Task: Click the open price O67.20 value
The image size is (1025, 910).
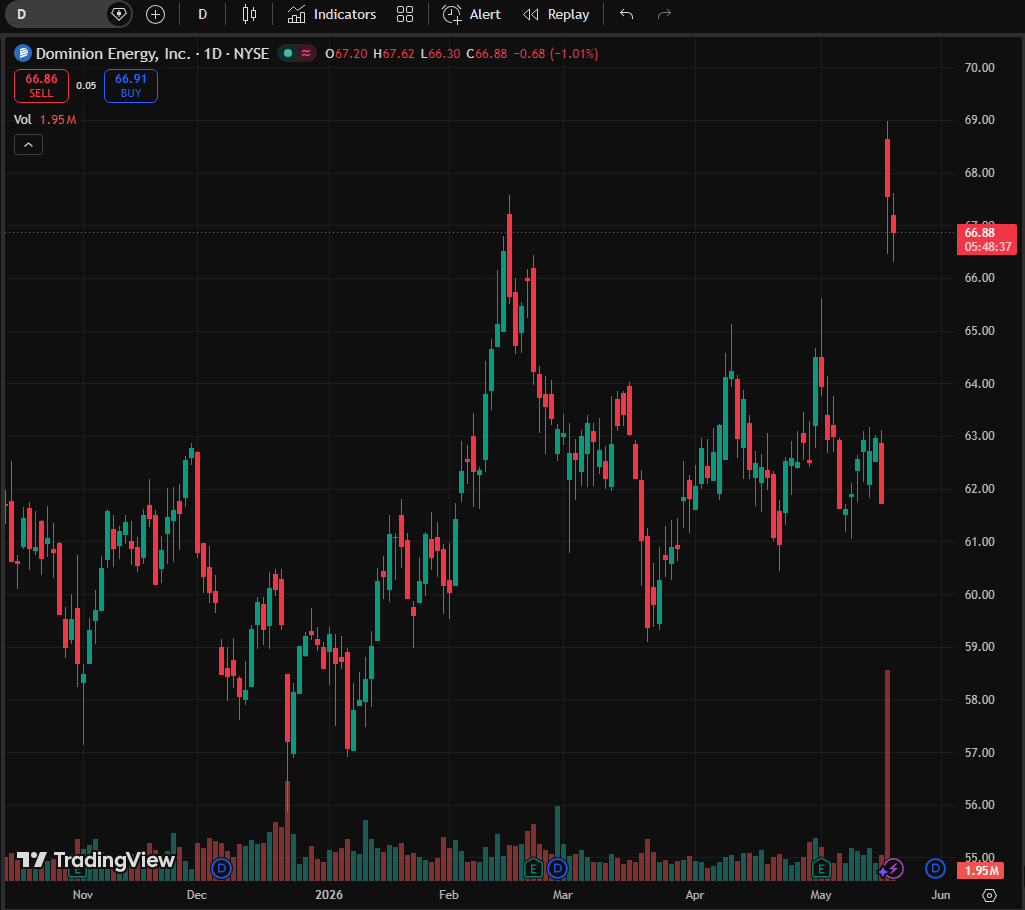Action: click(x=346, y=54)
